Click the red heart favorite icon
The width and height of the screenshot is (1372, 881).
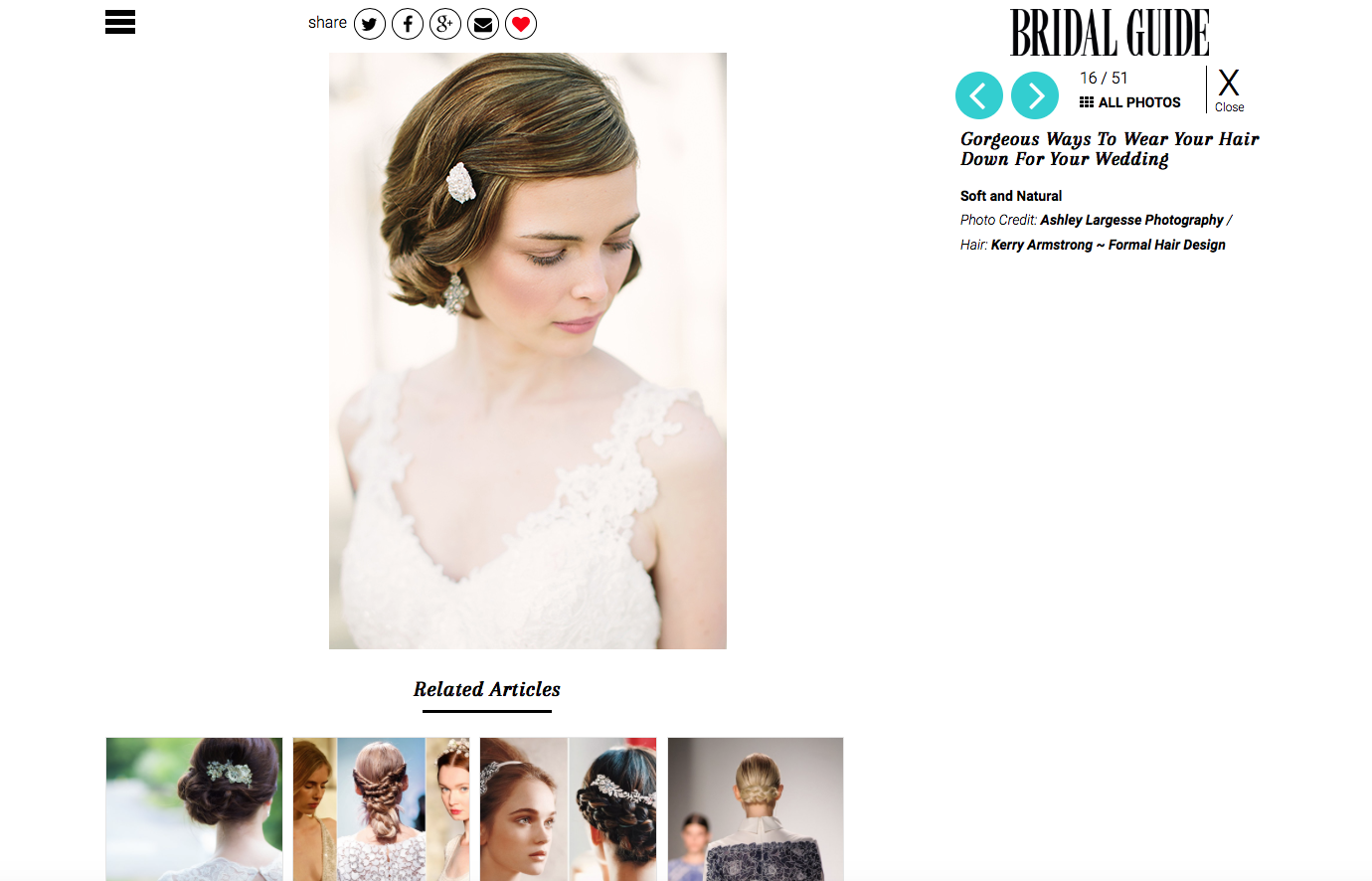pyautogui.click(x=521, y=24)
